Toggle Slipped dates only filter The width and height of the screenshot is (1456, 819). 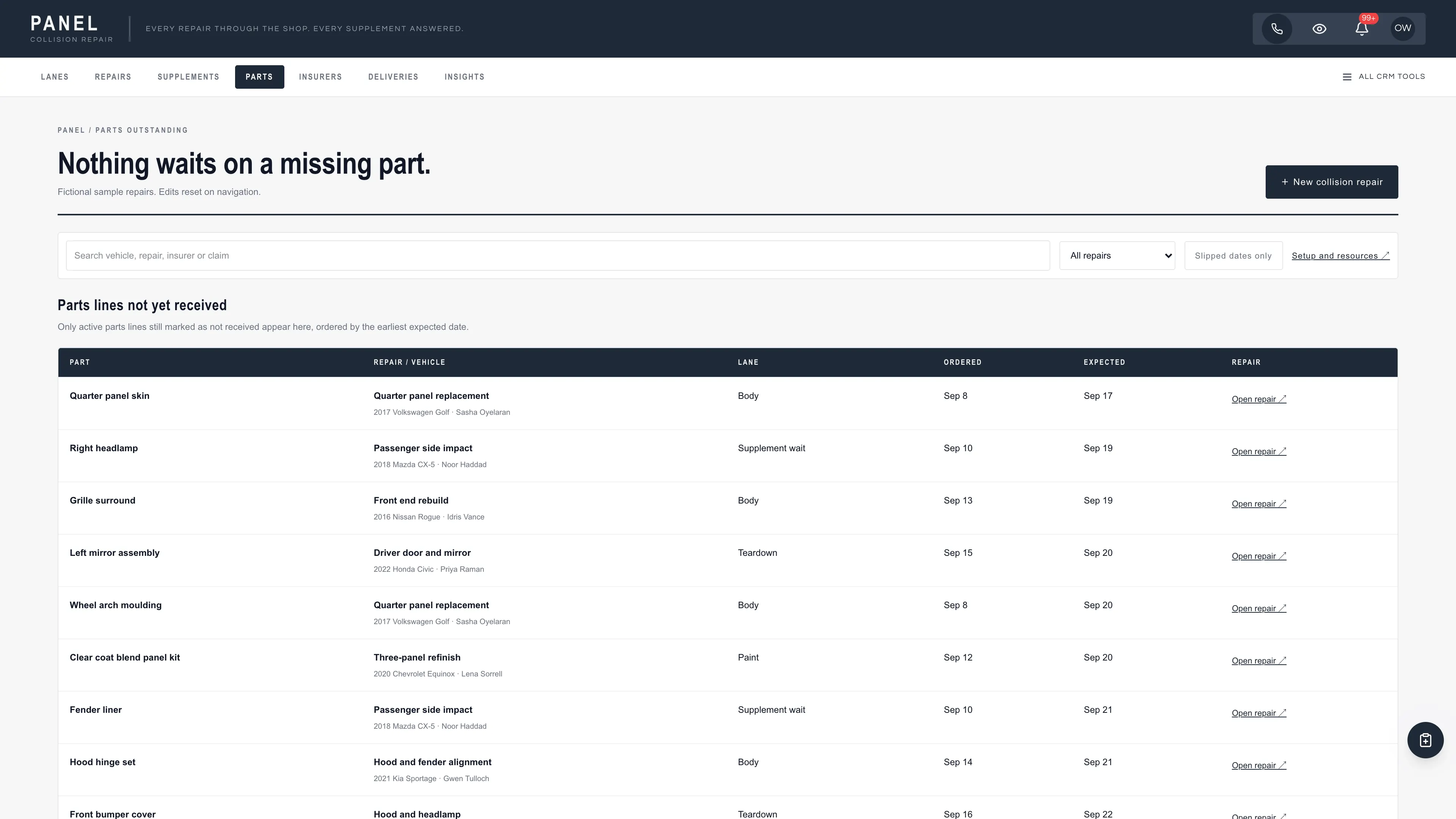(1233, 256)
